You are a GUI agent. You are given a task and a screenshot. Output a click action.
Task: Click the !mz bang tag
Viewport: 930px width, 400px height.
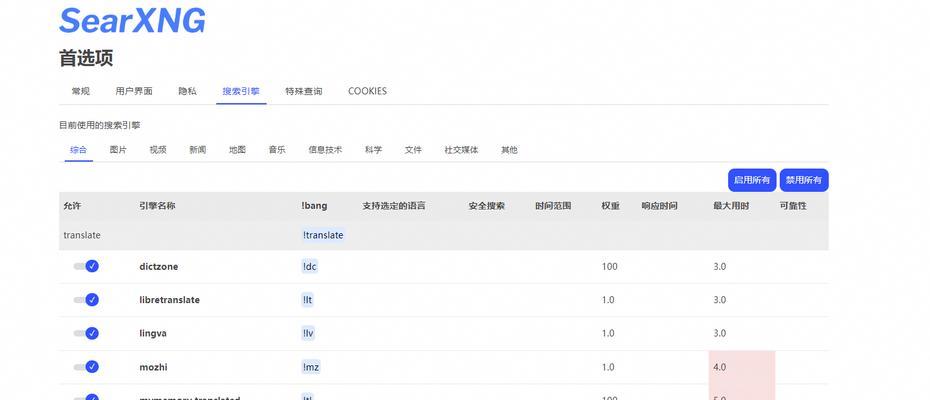(x=311, y=367)
